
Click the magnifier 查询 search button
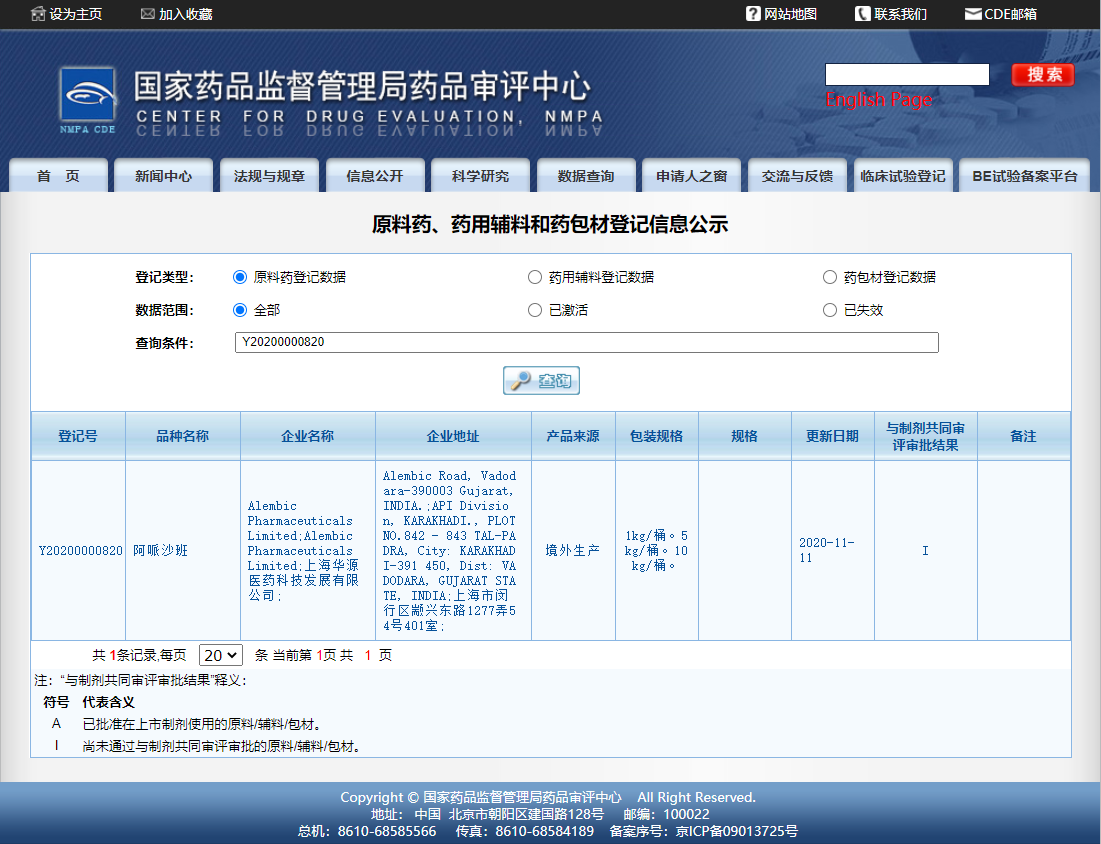pos(540,380)
